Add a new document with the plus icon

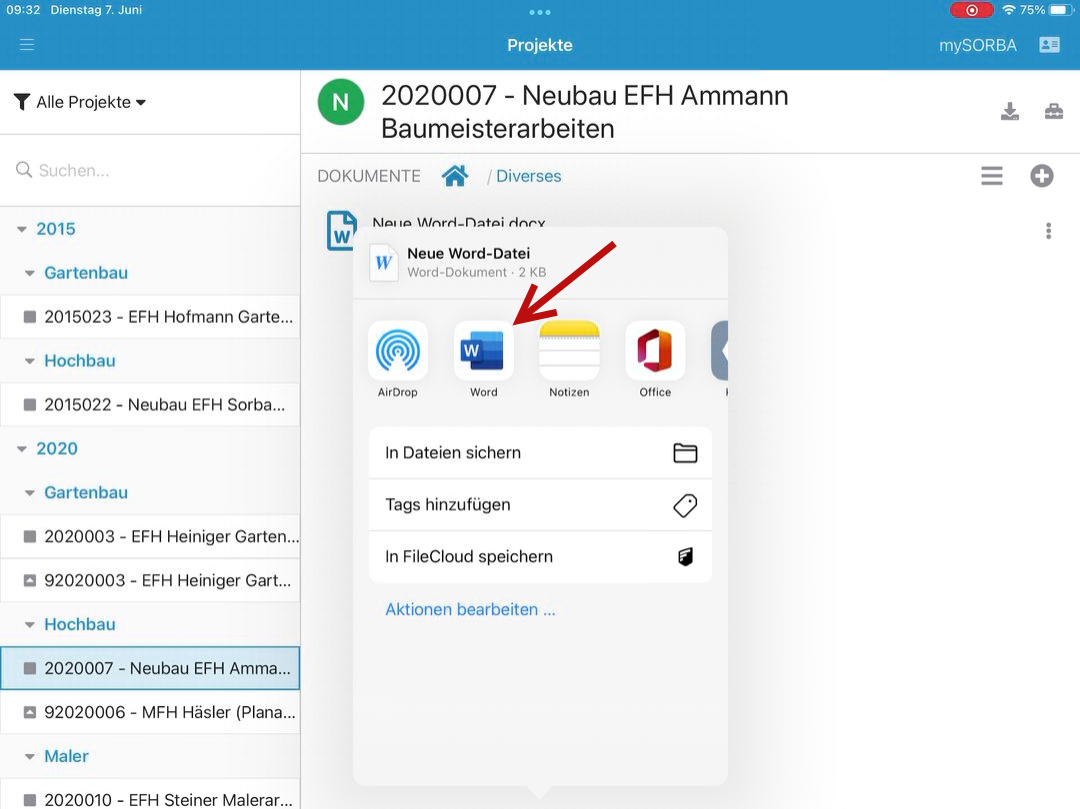click(1042, 176)
